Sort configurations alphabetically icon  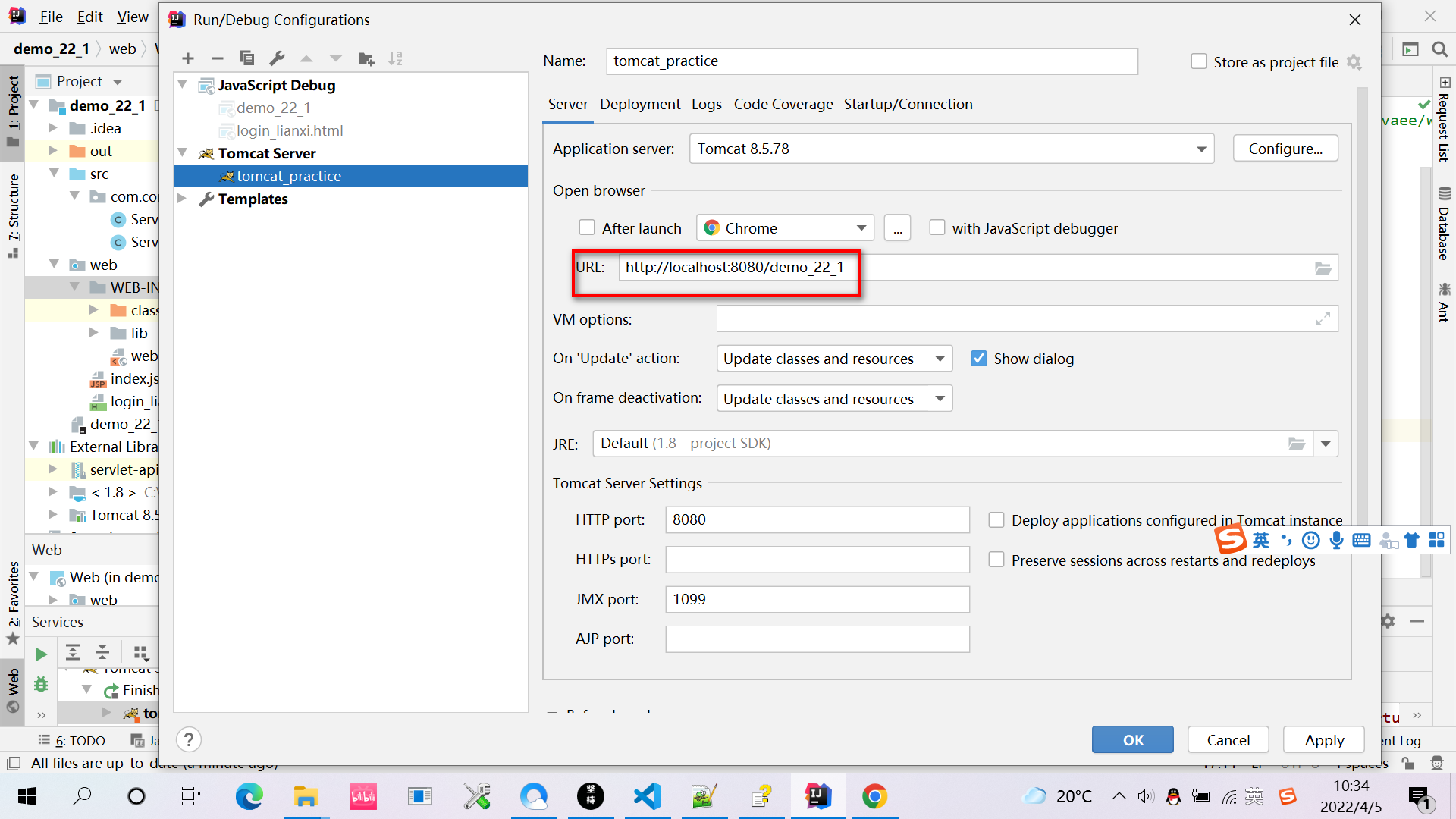click(395, 58)
